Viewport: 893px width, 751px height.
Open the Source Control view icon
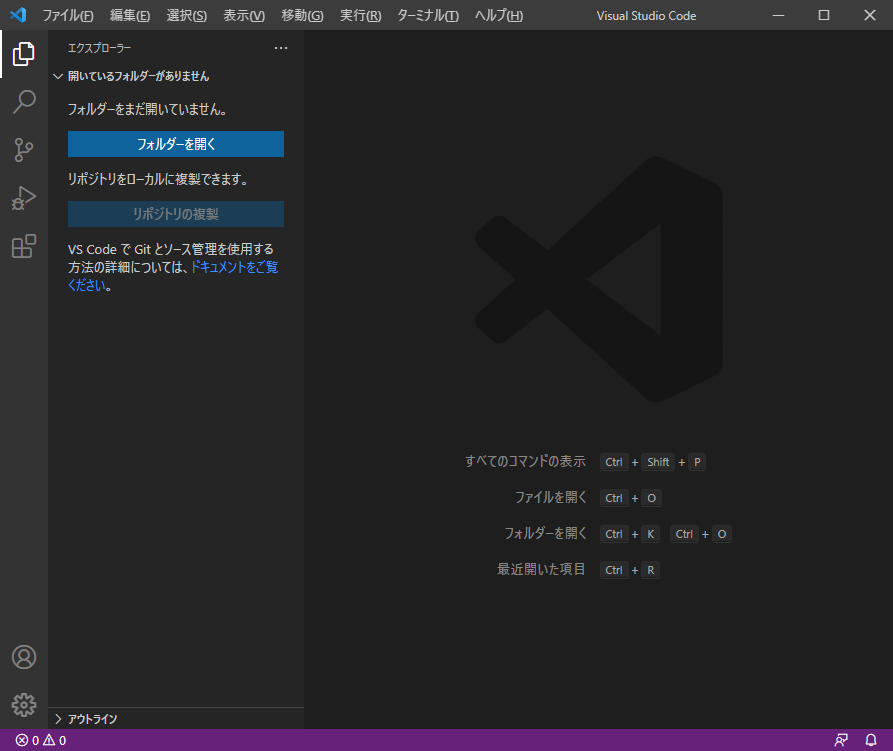tap(23, 150)
